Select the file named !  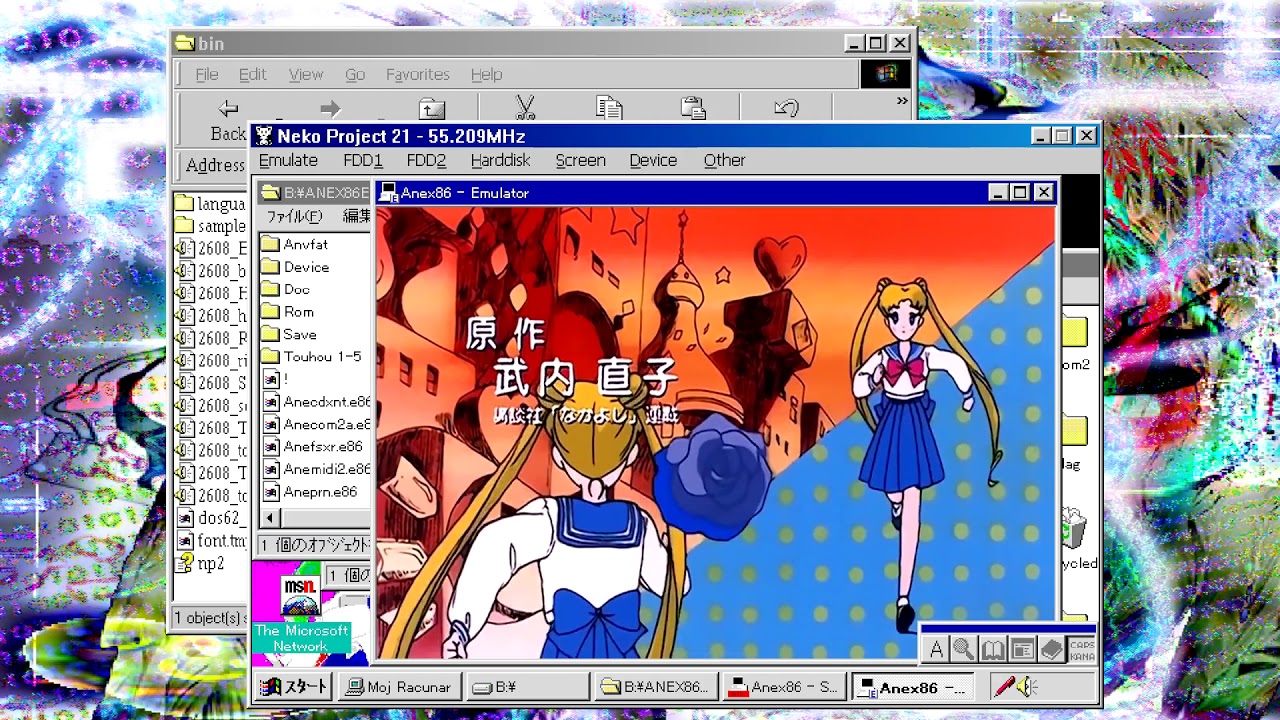tap(275, 380)
